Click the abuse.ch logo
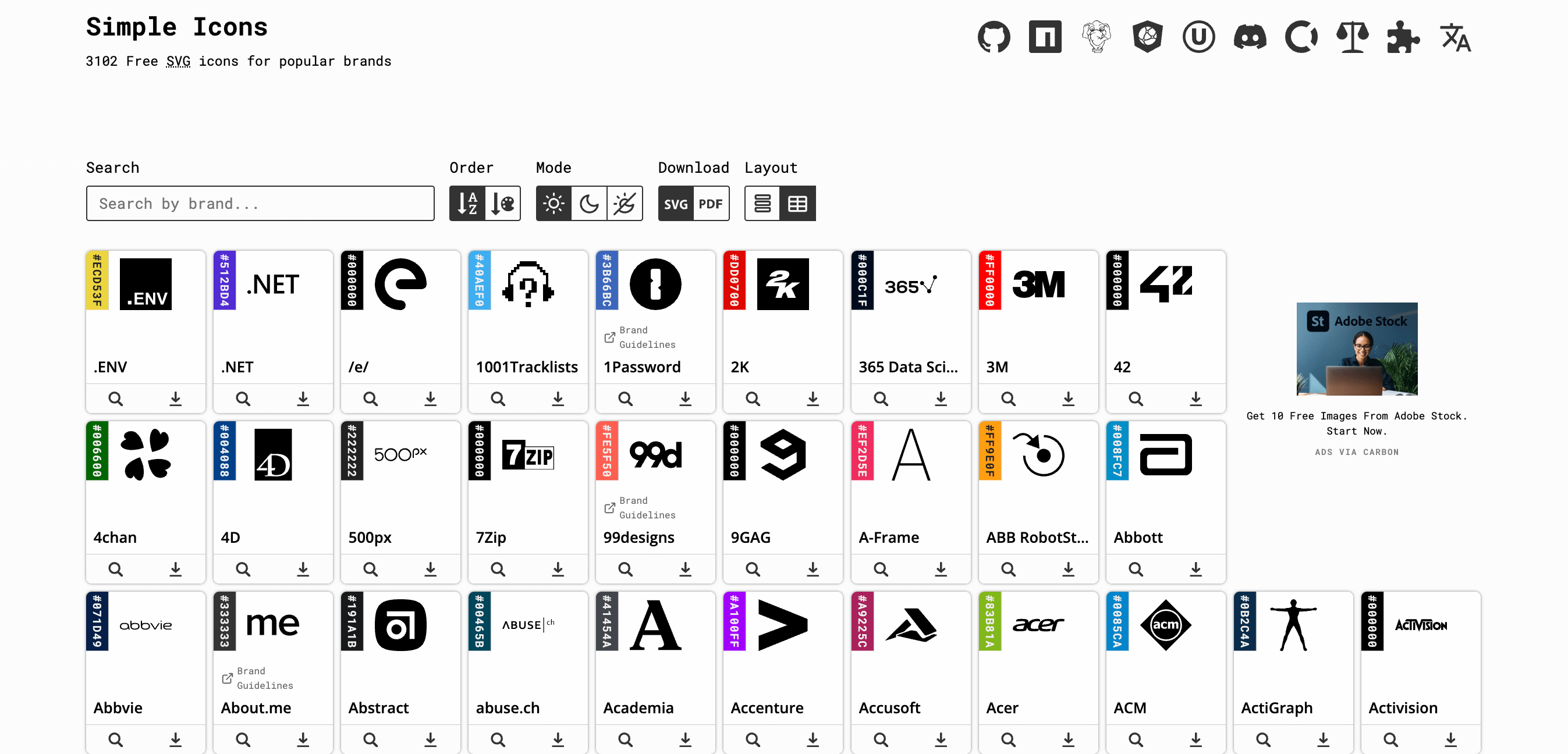This screenshot has width=1568, height=754. pyautogui.click(x=528, y=625)
